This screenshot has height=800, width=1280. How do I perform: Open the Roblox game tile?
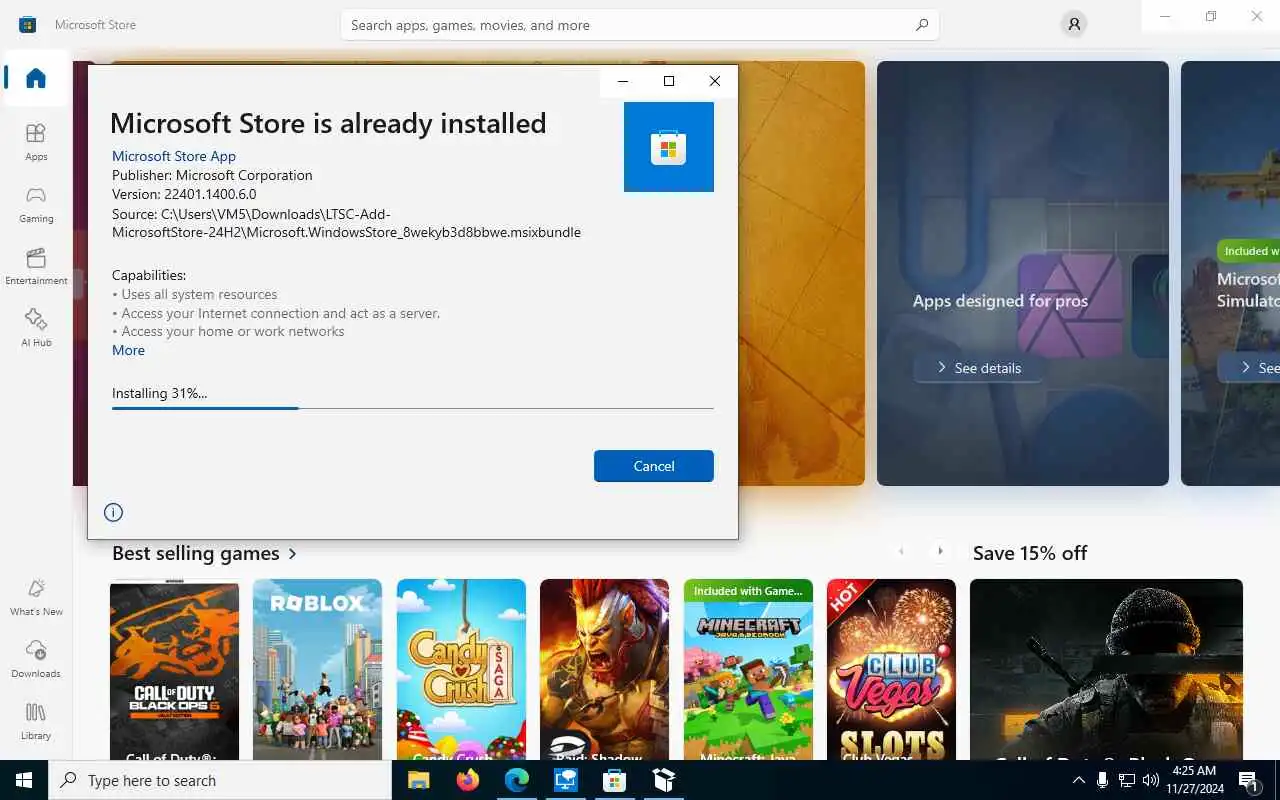(x=317, y=669)
